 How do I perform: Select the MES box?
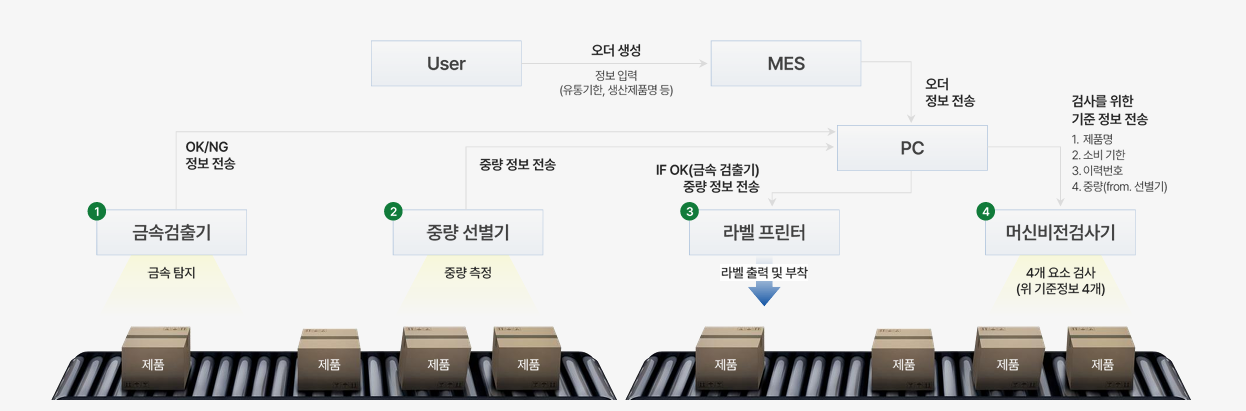[785, 64]
